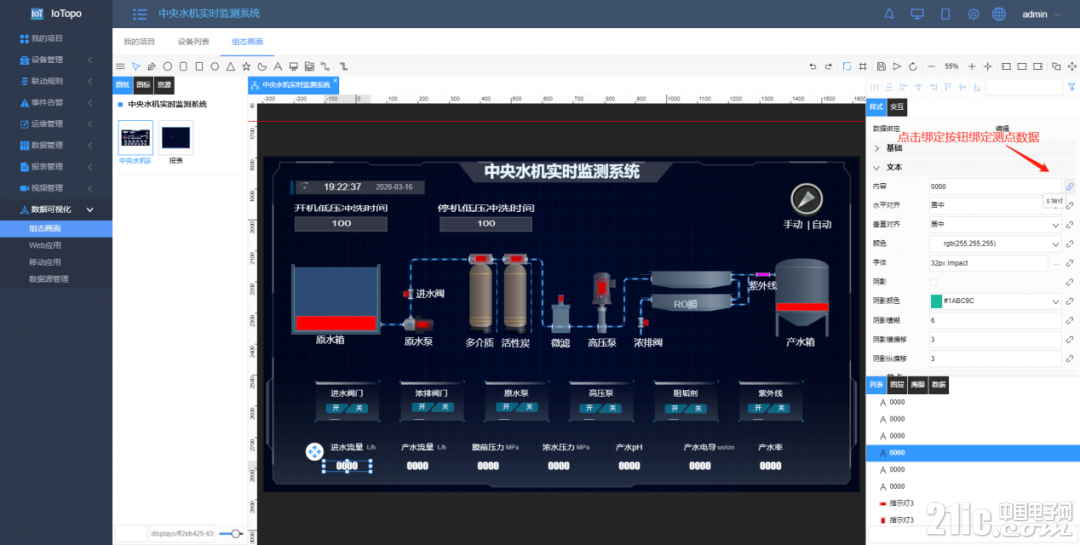
Task: Select the text (A) tool
Action: click(x=278, y=66)
